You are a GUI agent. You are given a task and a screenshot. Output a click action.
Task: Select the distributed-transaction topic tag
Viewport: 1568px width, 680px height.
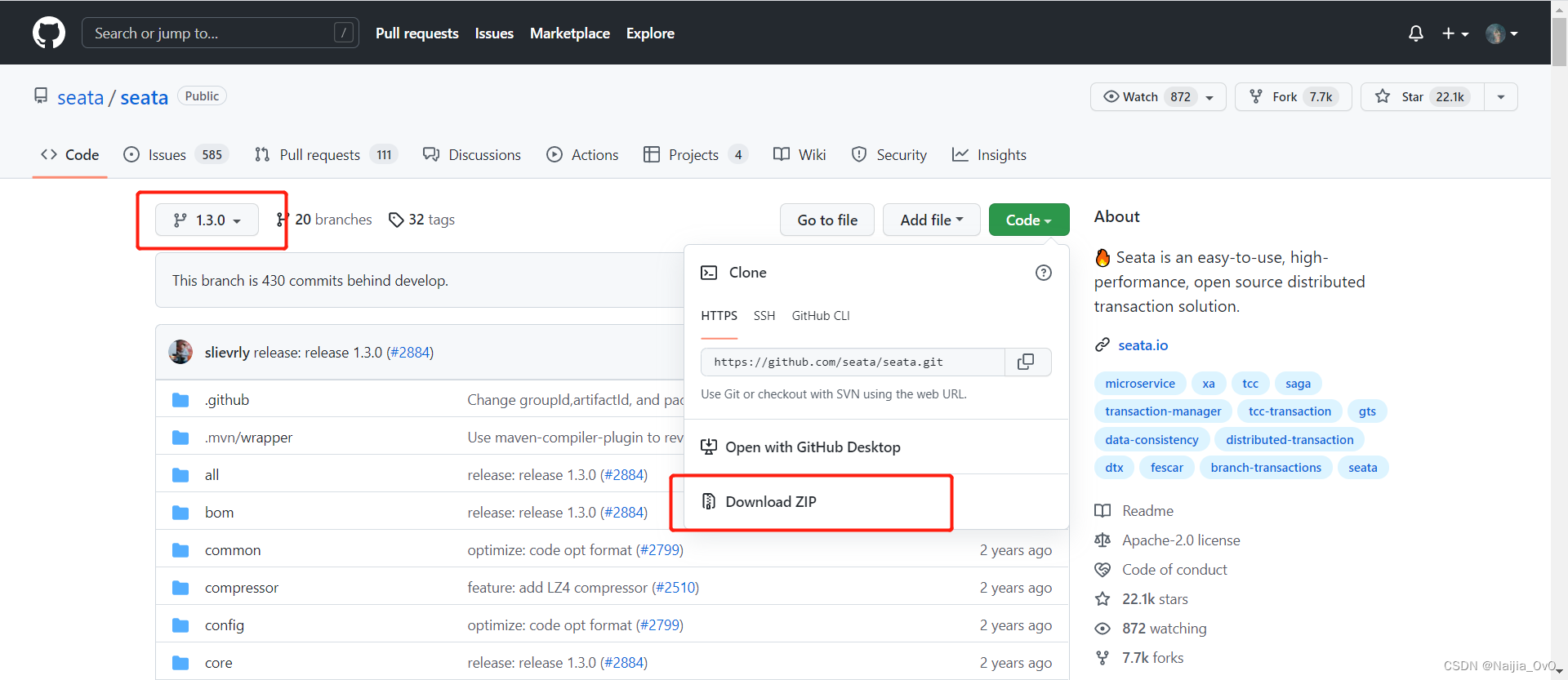1290,440
